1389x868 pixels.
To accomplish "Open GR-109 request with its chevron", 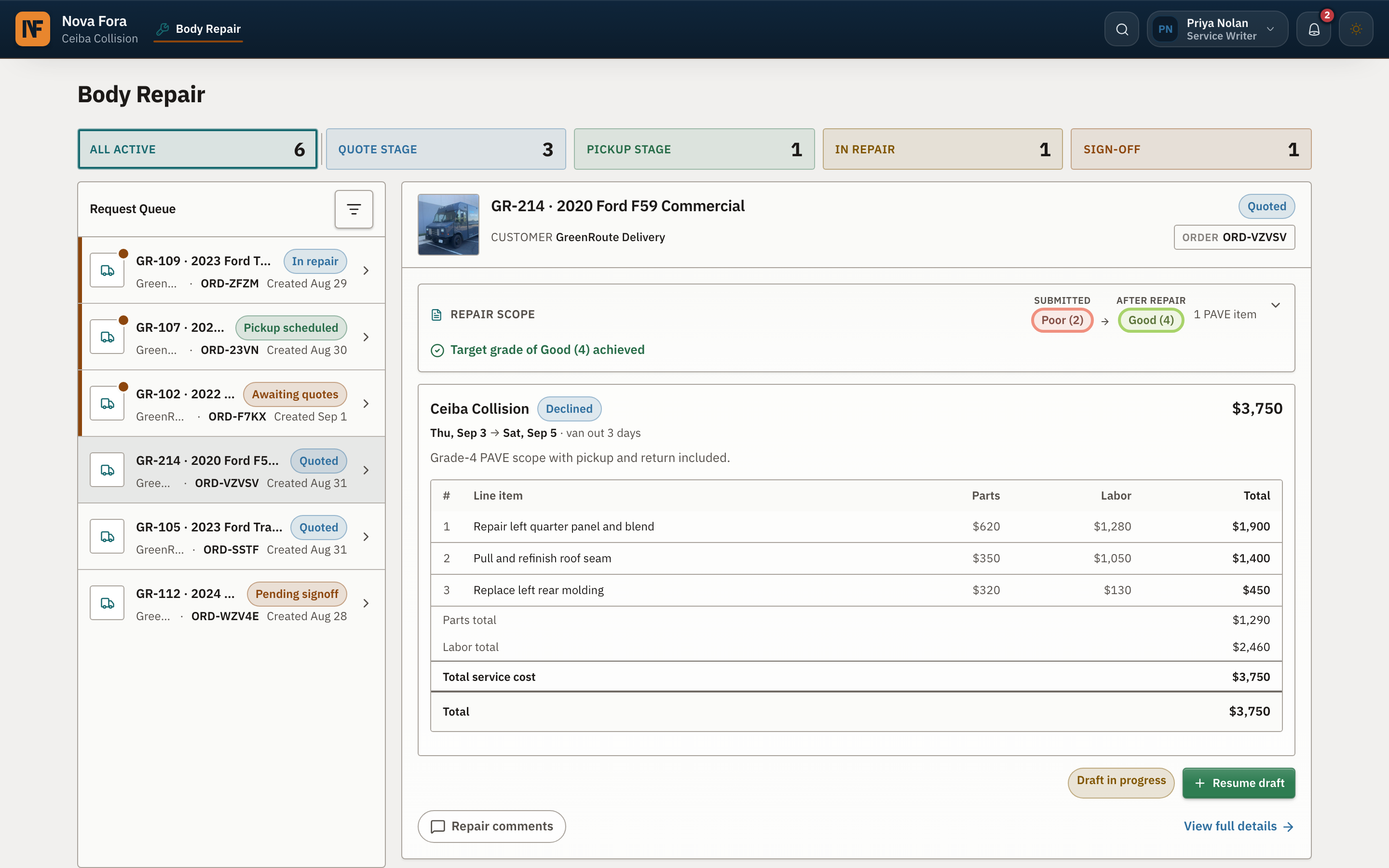I will (x=366, y=271).
